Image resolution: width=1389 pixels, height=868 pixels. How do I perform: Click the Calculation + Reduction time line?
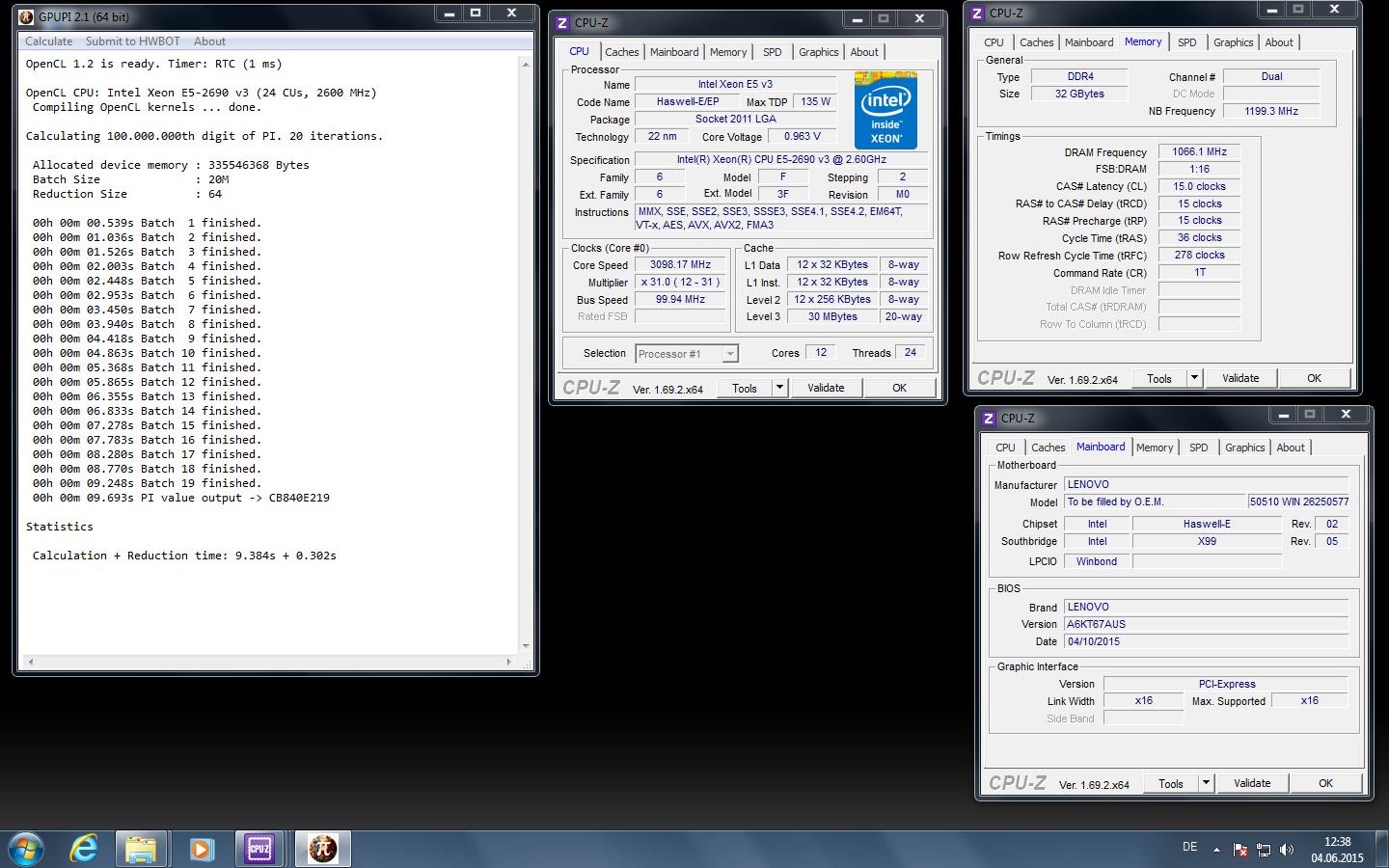coord(184,556)
